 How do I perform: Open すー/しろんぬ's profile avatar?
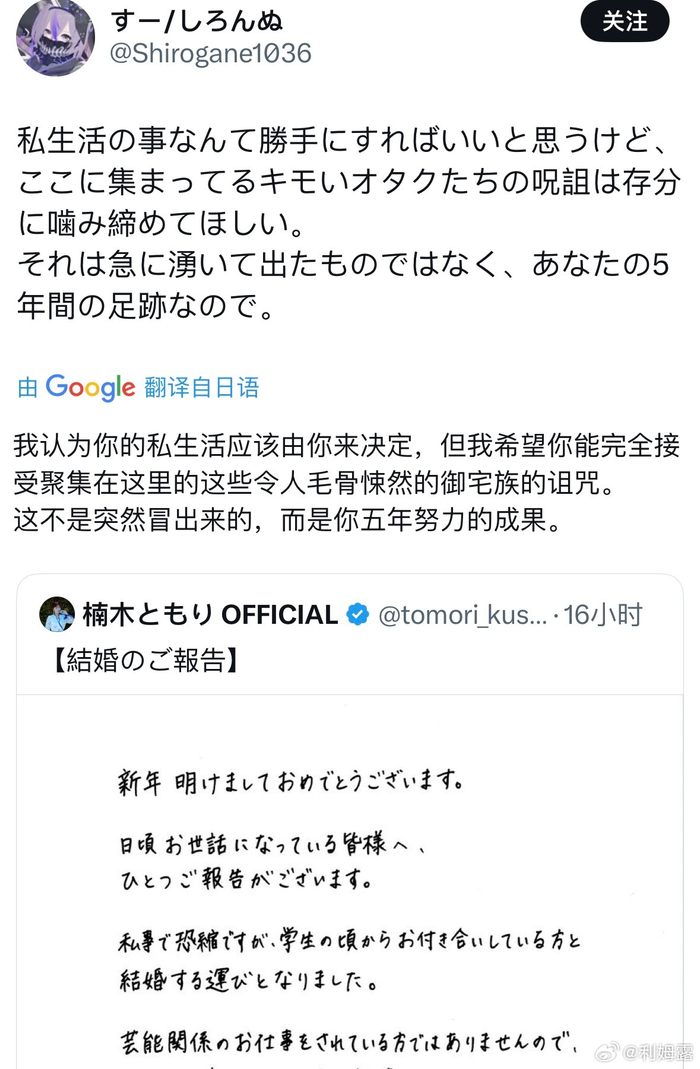click(55, 39)
